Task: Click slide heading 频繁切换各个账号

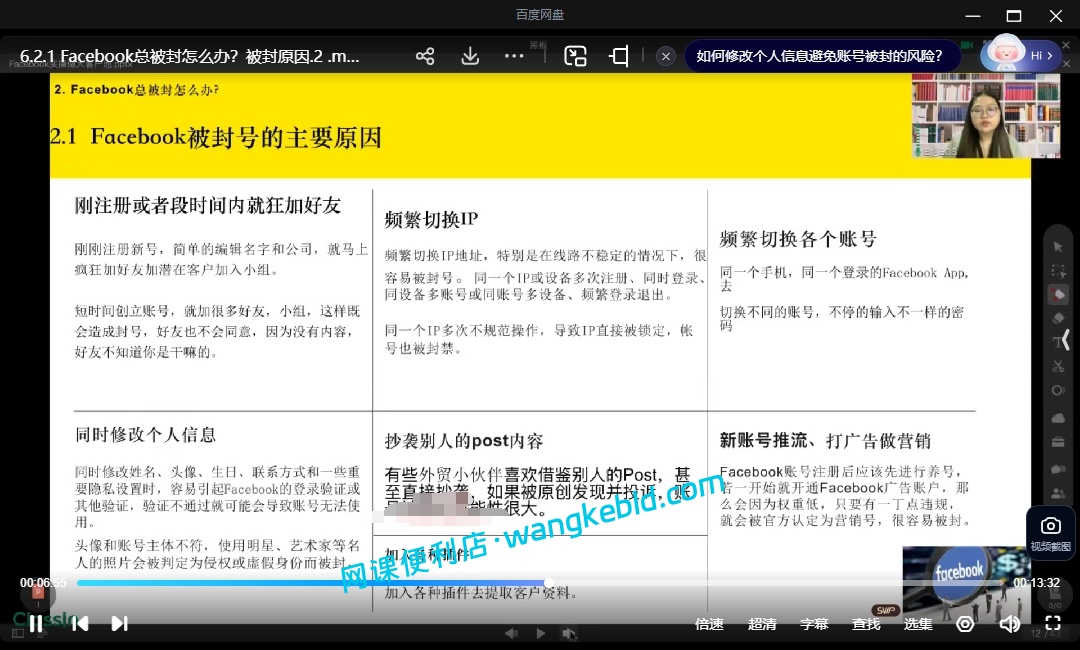Action: click(x=798, y=240)
